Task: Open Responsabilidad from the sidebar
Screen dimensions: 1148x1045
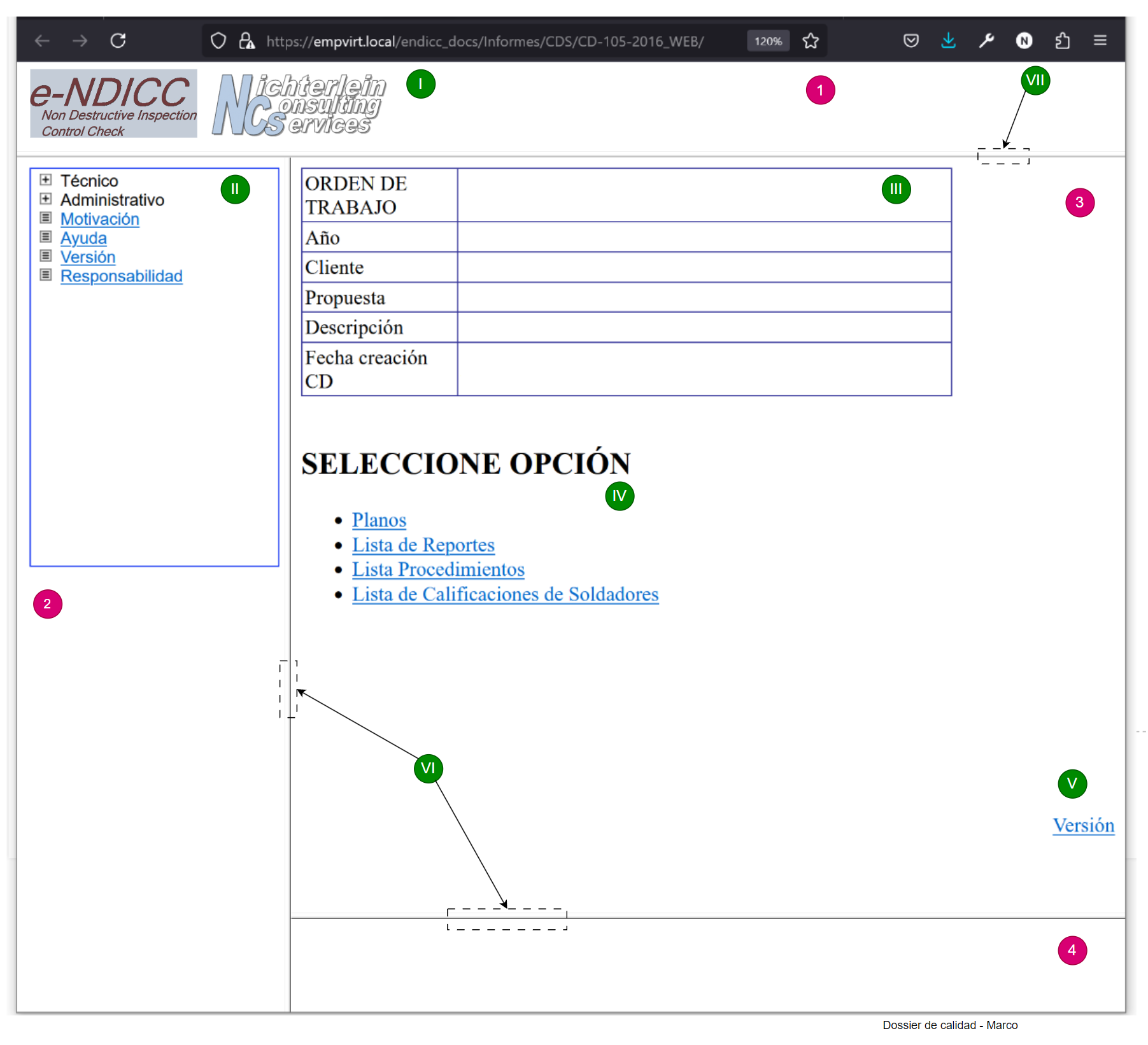Action: tap(121, 276)
